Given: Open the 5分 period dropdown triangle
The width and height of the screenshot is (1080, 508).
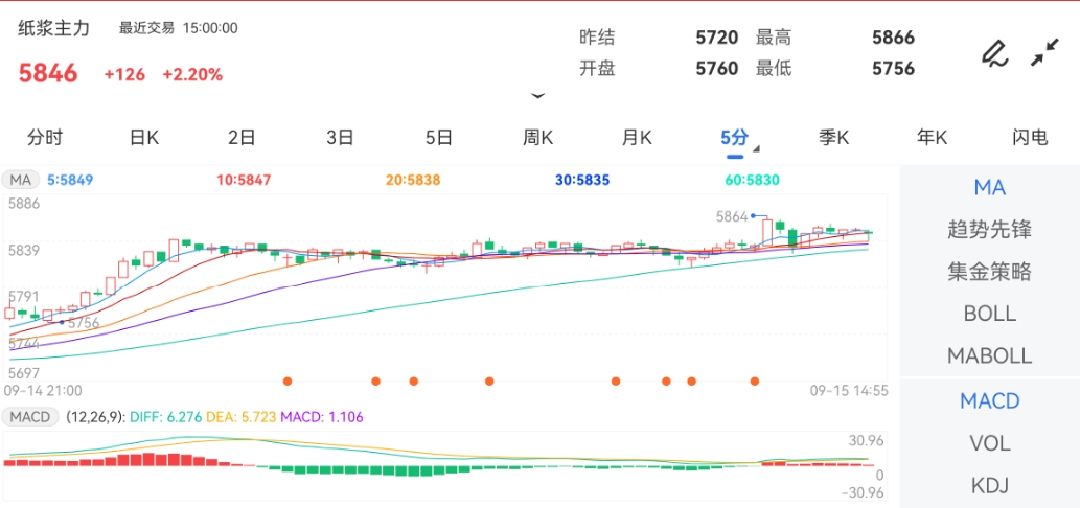Looking at the screenshot, I should [756, 149].
